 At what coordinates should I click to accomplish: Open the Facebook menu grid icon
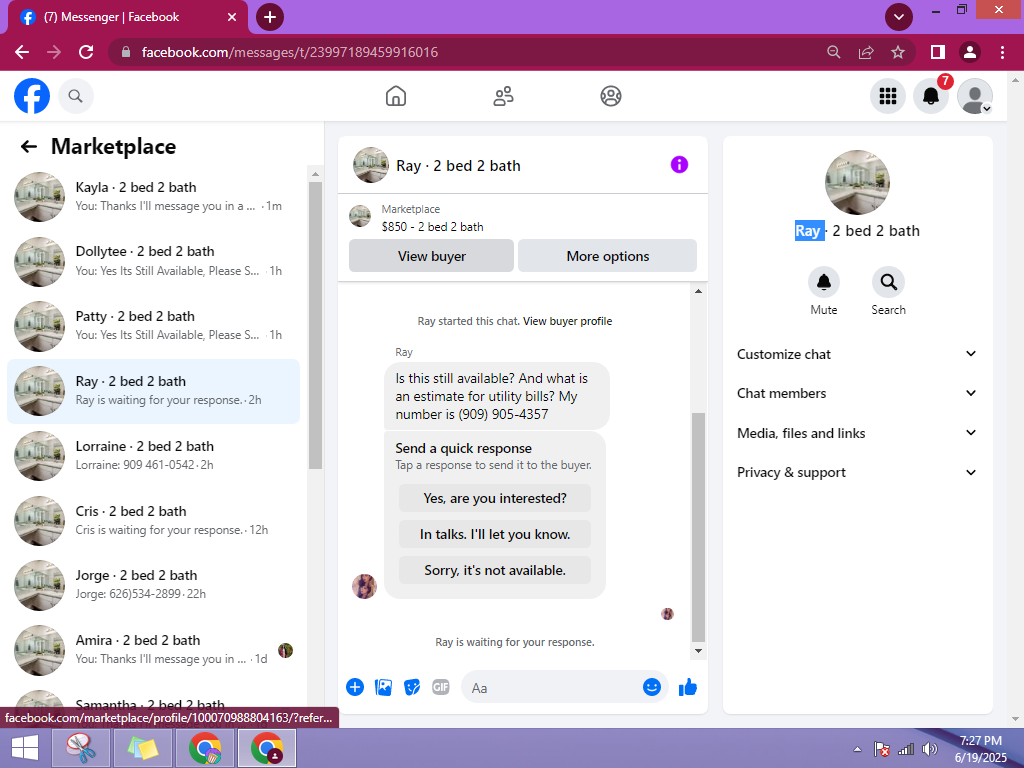pos(888,96)
